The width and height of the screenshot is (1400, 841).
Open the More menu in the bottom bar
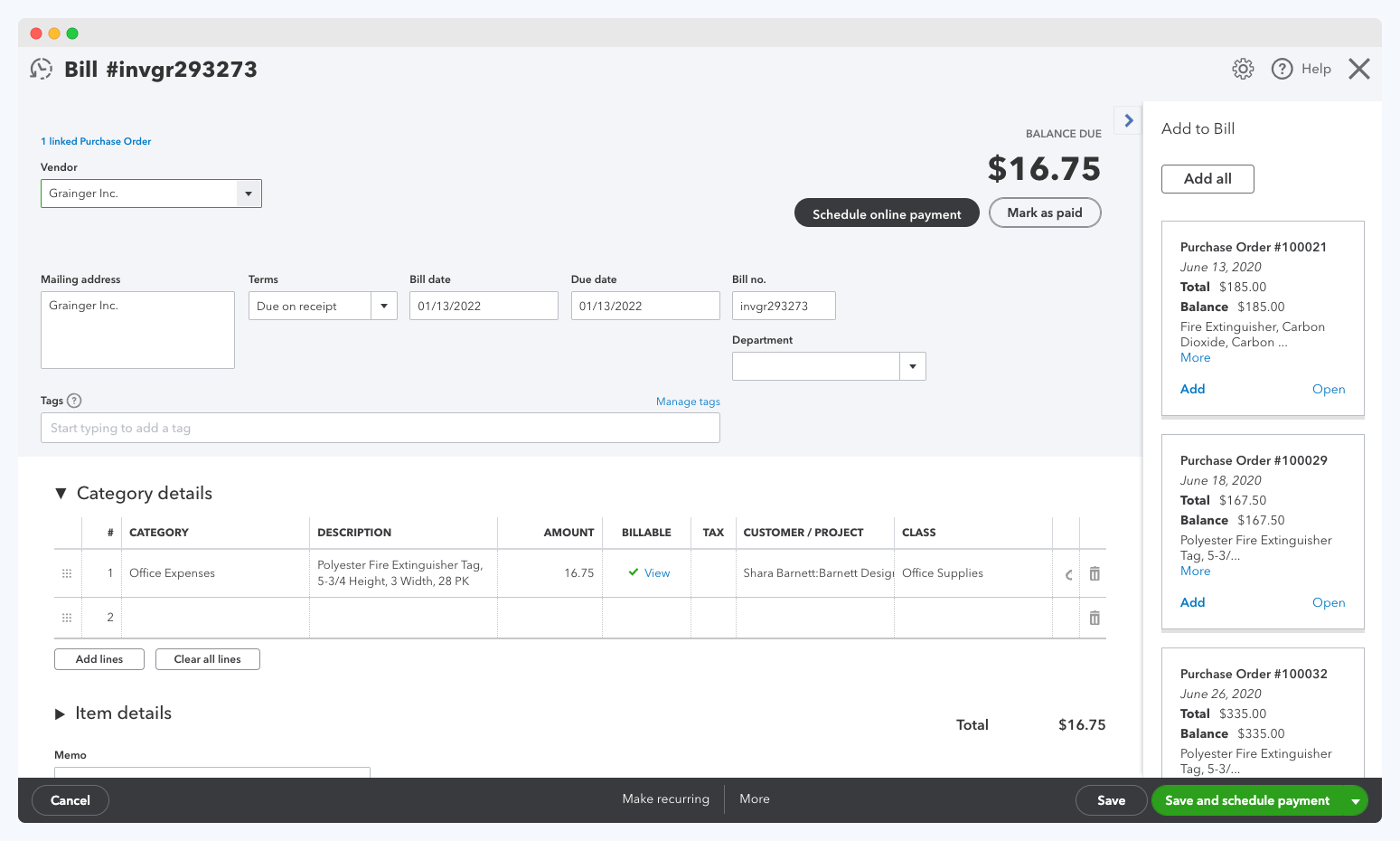[x=754, y=799]
